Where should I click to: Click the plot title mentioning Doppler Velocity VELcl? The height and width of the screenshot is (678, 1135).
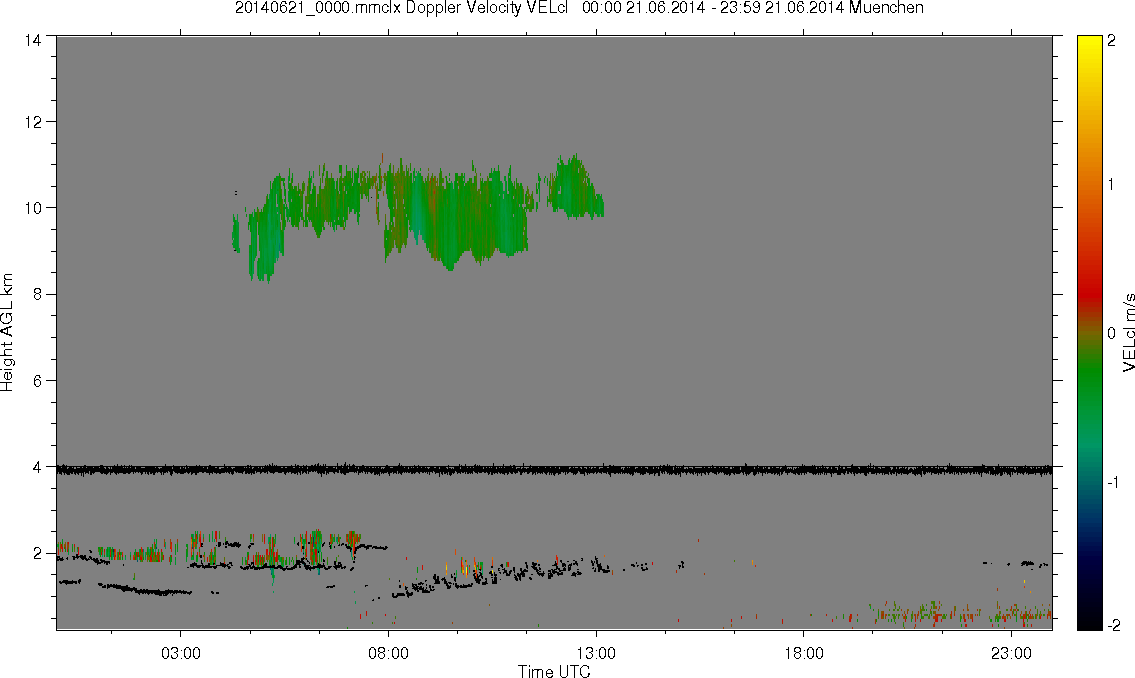579,8
